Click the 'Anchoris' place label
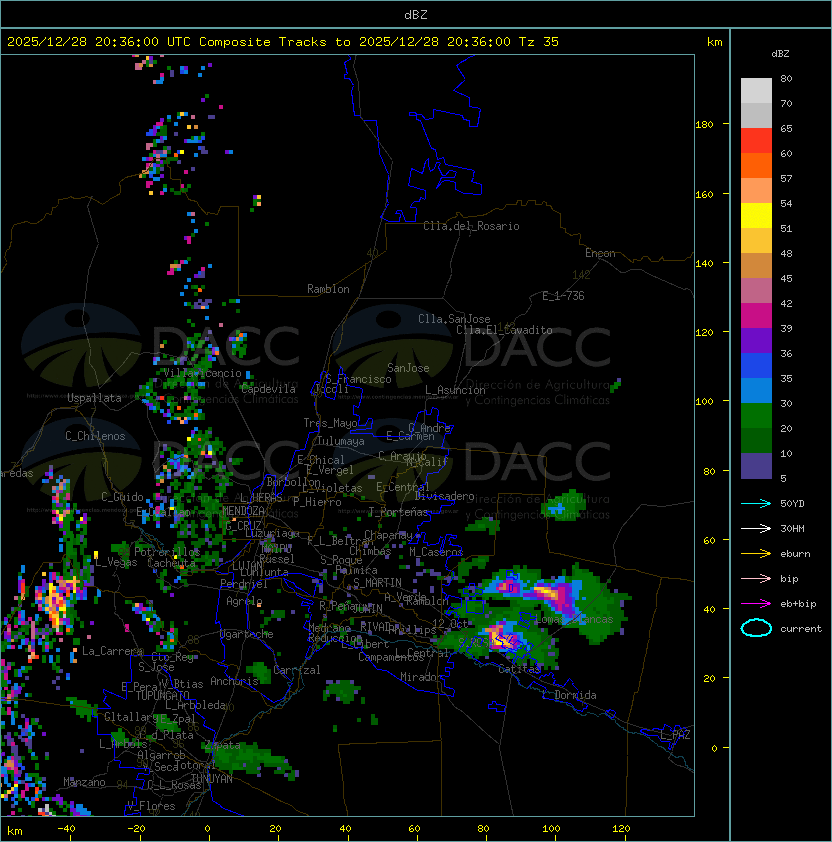 point(234,681)
